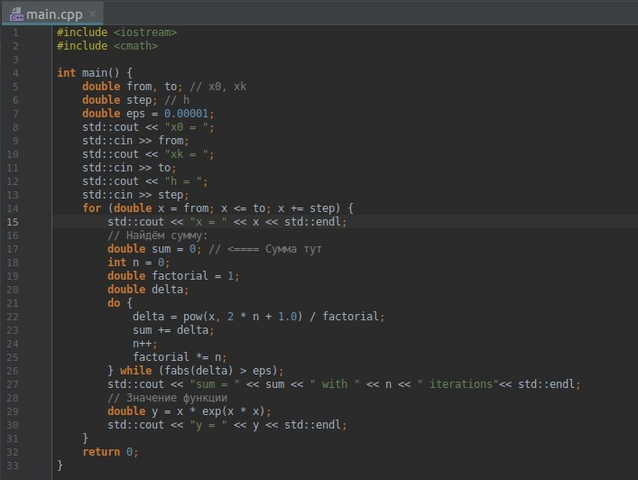Click the pow(x, 2 * n + 1.0) call
Screen dimensions: 638x480
[x=243, y=316]
